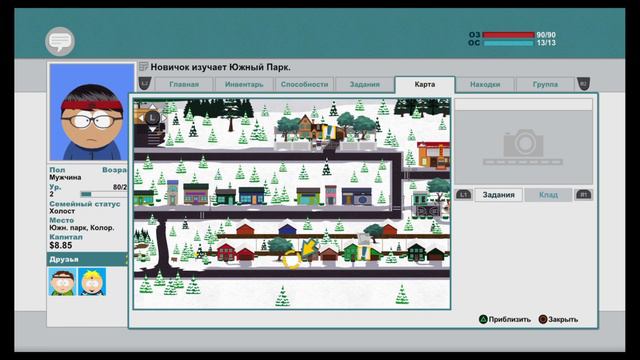Click the Новичок изучает Южный Парк status text

pyautogui.click(x=220, y=67)
